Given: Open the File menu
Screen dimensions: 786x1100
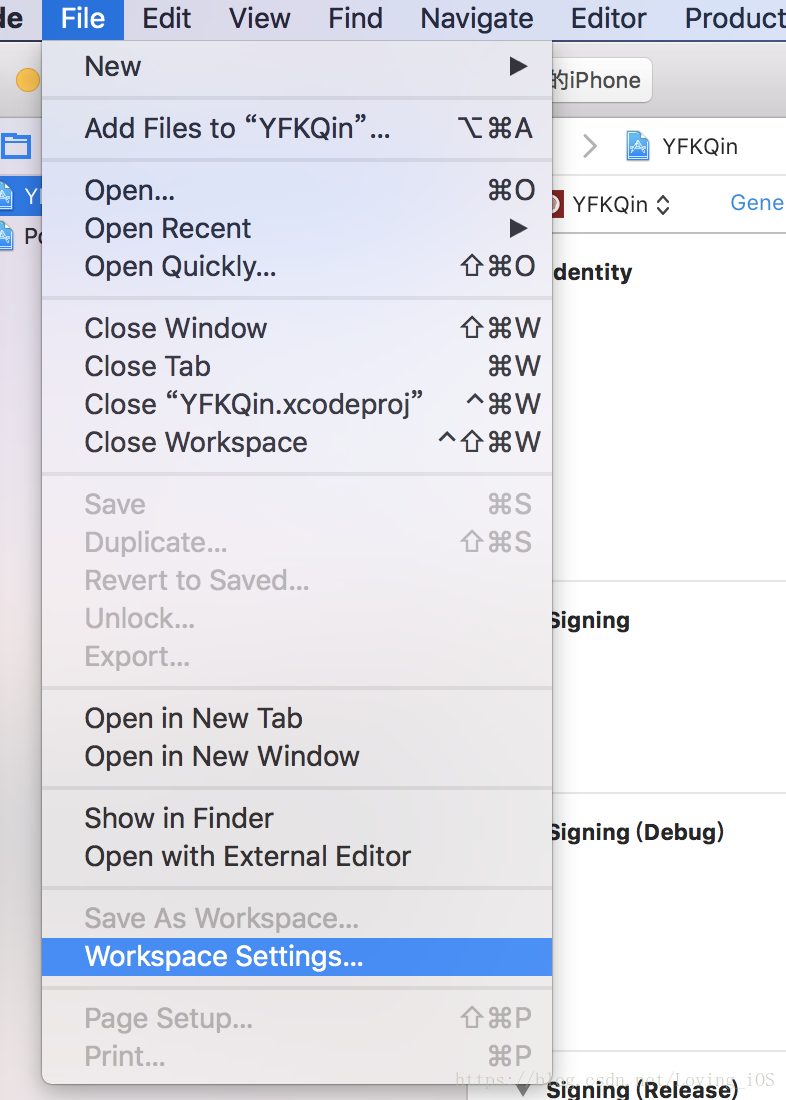Looking at the screenshot, I should click(x=83, y=19).
